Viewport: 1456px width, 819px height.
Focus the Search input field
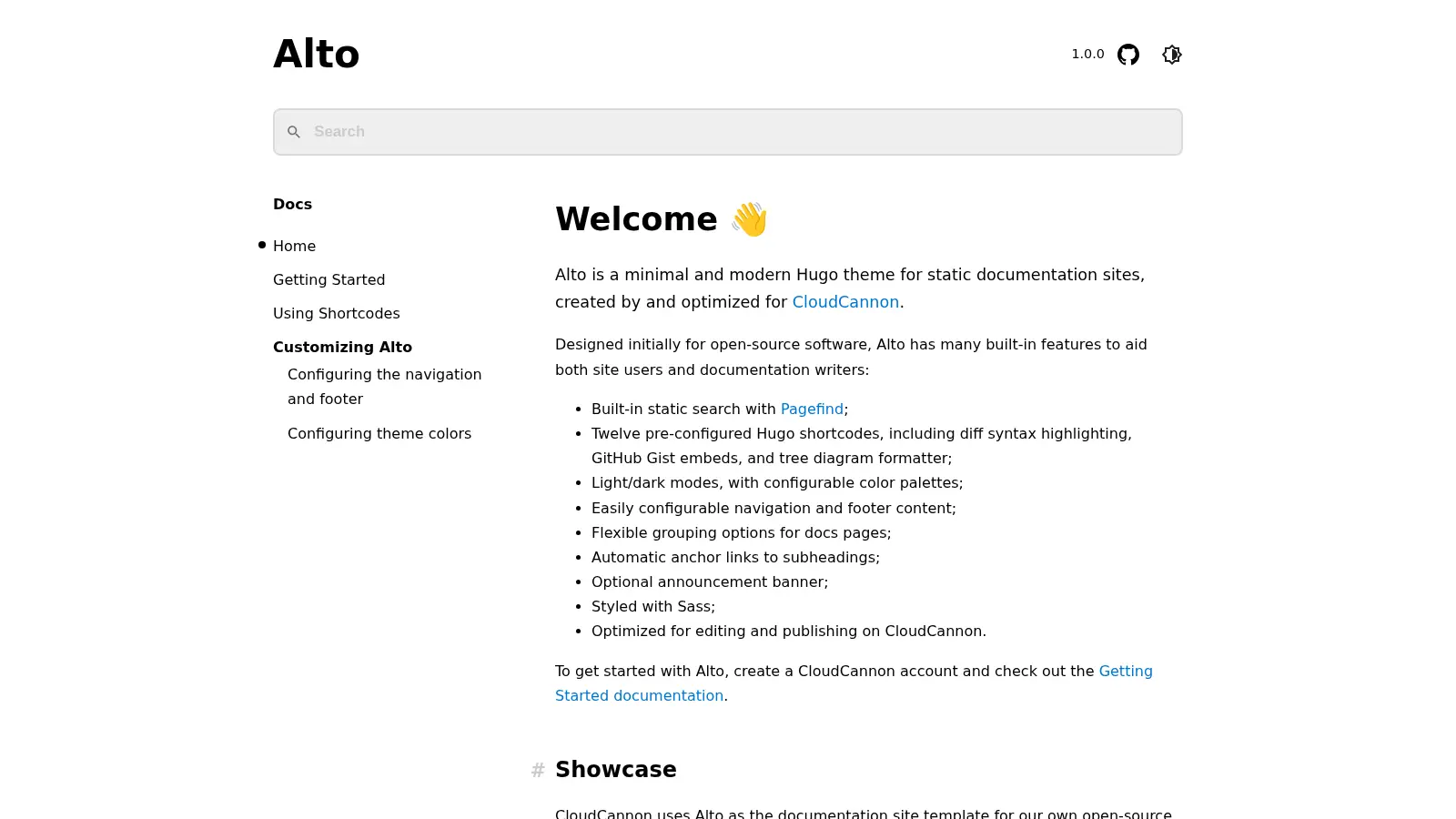(x=728, y=132)
